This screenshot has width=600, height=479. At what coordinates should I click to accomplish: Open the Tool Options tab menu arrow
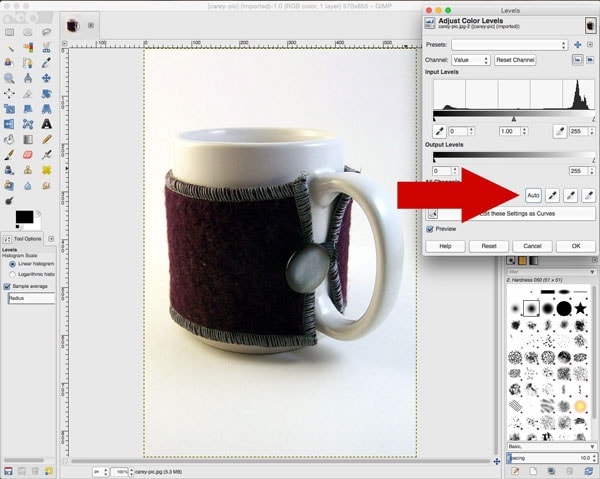click(51, 239)
